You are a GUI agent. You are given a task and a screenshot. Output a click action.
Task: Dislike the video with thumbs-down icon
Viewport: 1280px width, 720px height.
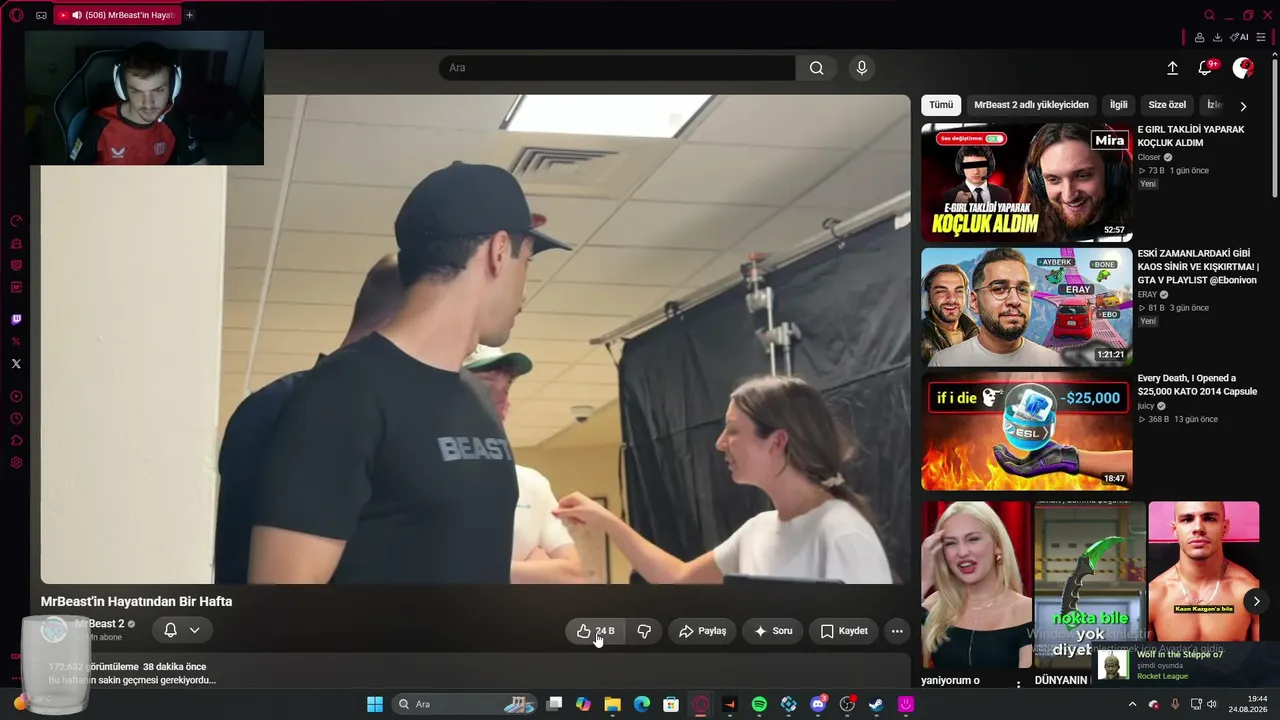(x=644, y=631)
